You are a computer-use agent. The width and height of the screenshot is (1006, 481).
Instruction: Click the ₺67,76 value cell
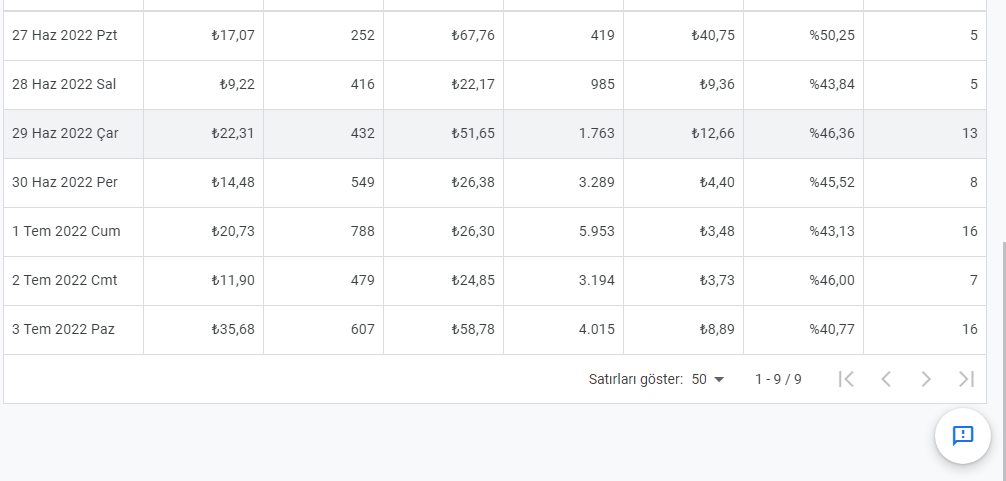tap(443, 35)
